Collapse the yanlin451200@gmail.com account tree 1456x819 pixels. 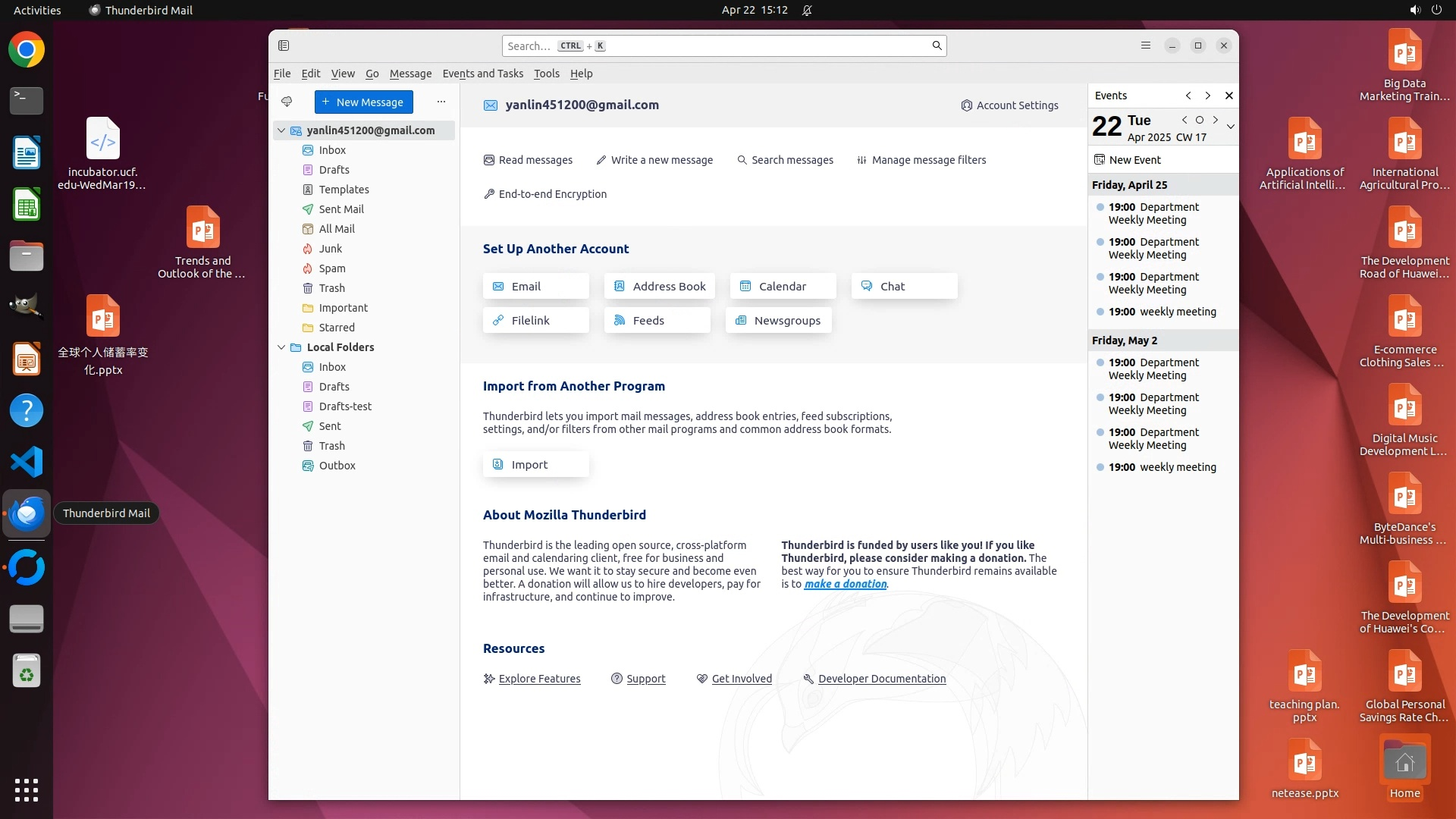(281, 130)
